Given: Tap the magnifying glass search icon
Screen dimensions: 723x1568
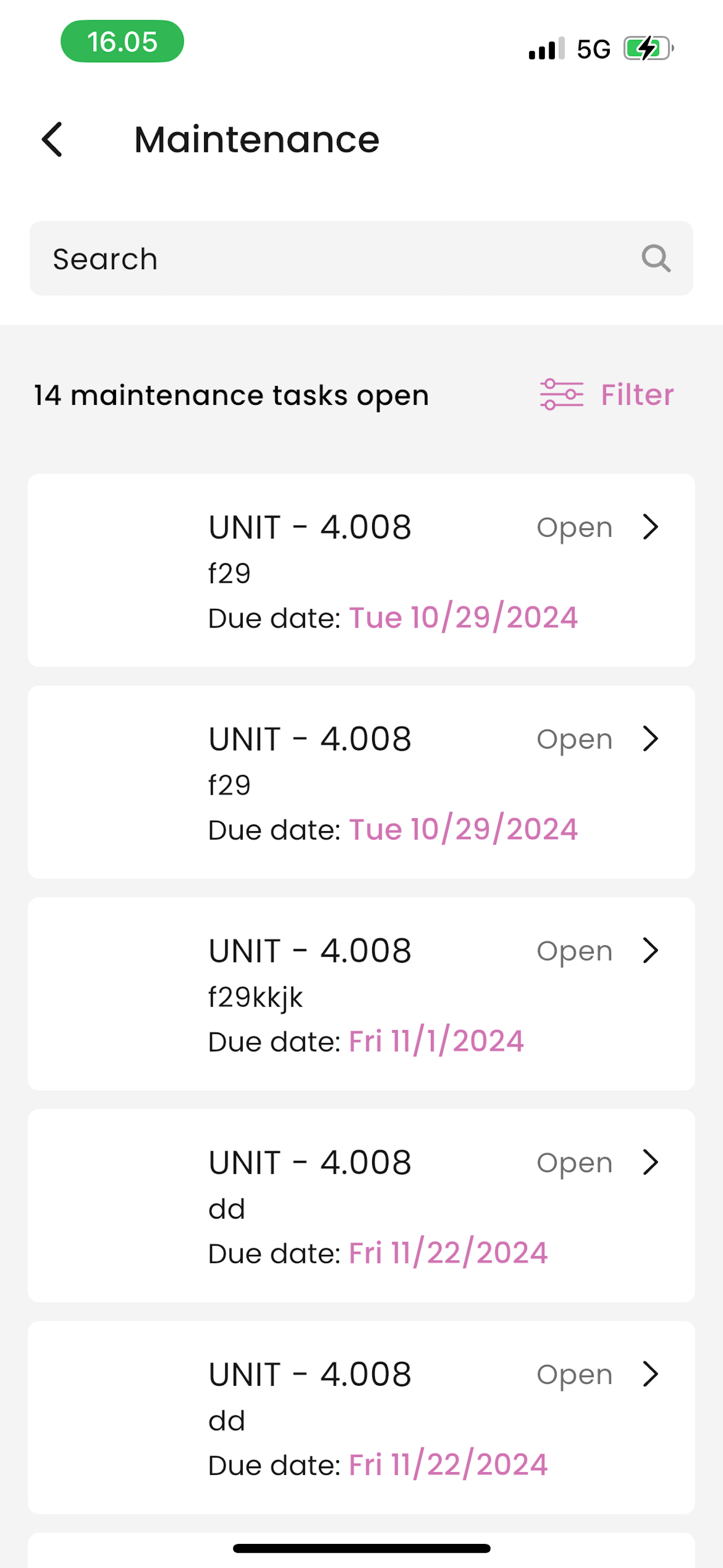Looking at the screenshot, I should tap(656, 259).
